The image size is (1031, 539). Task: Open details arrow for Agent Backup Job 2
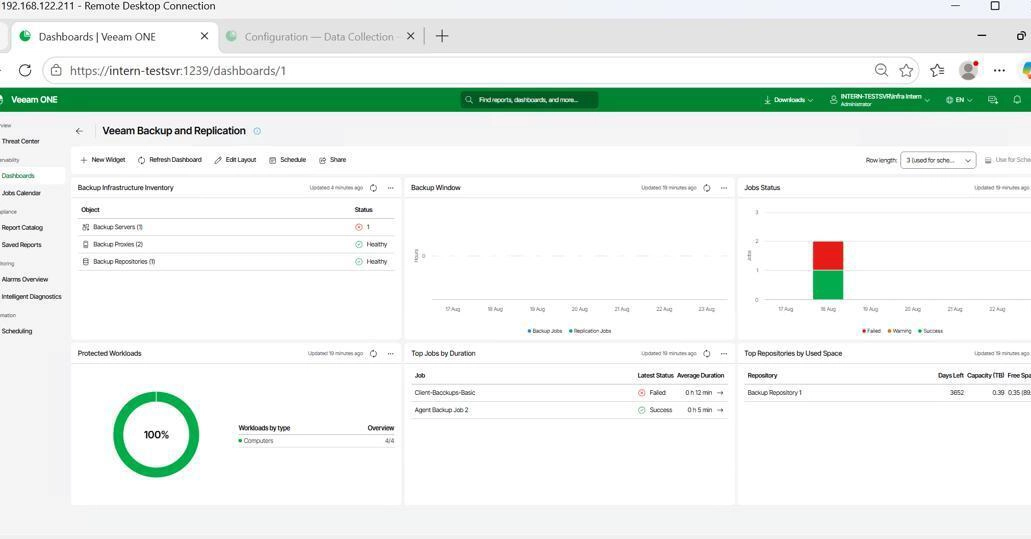coord(720,410)
